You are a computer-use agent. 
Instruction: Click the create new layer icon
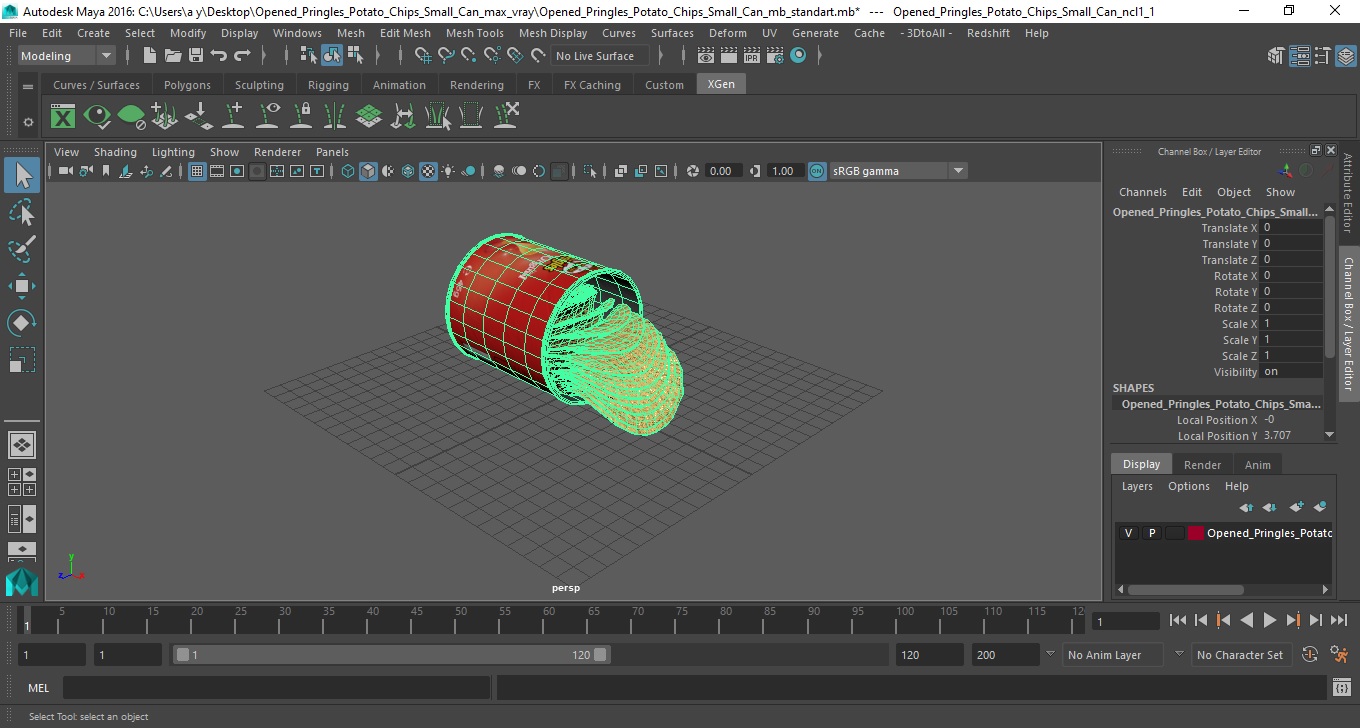1297,508
